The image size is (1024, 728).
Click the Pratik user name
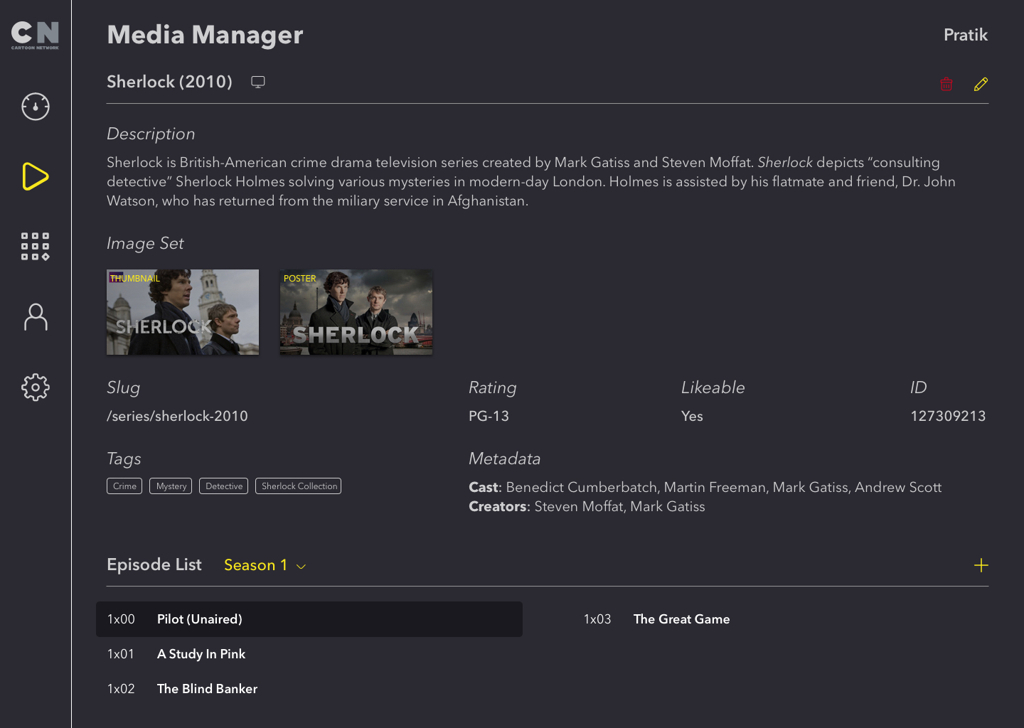pos(965,35)
